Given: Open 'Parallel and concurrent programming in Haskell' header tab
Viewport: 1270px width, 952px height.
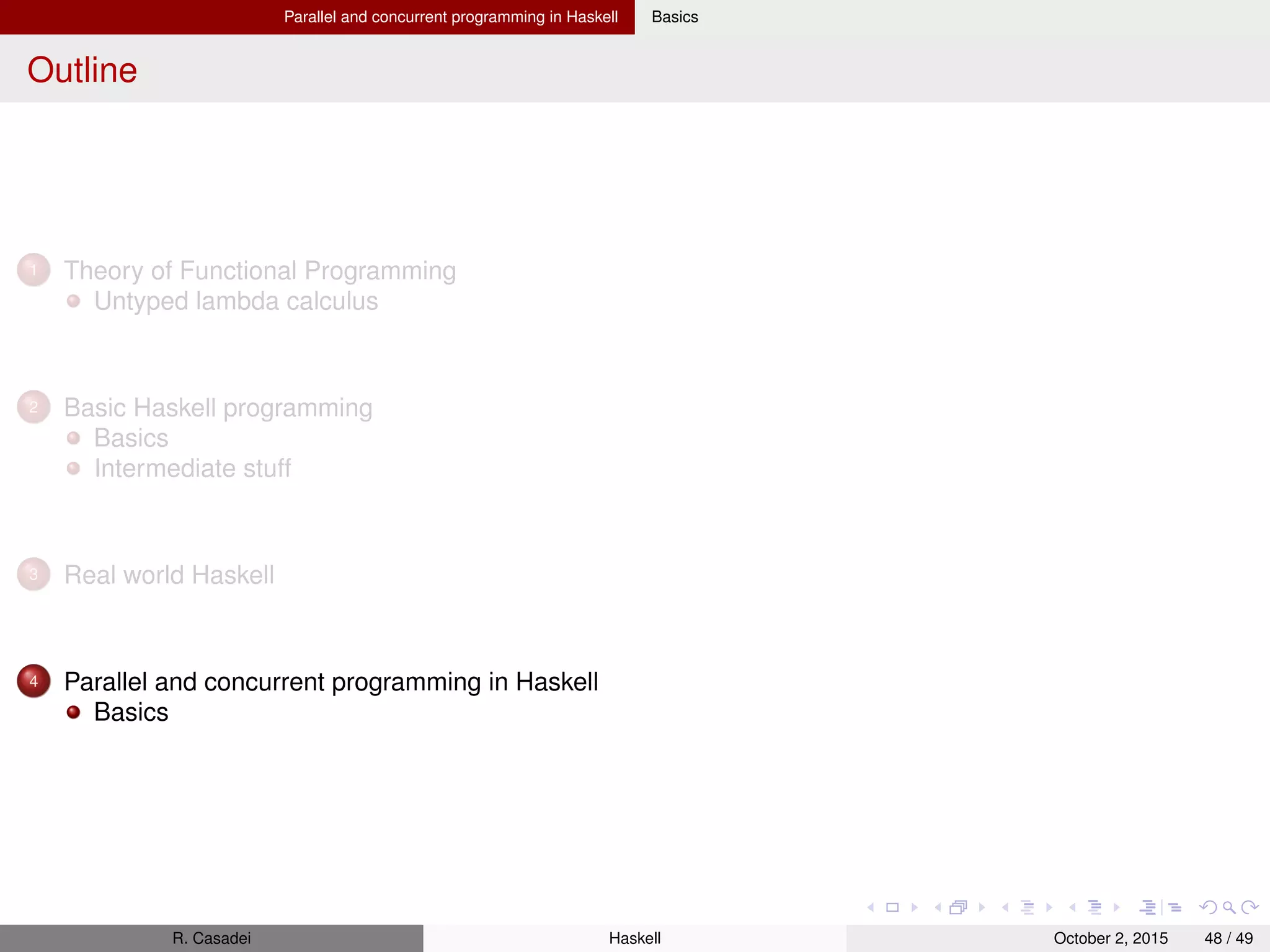Looking at the screenshot, I should point(451,17).
